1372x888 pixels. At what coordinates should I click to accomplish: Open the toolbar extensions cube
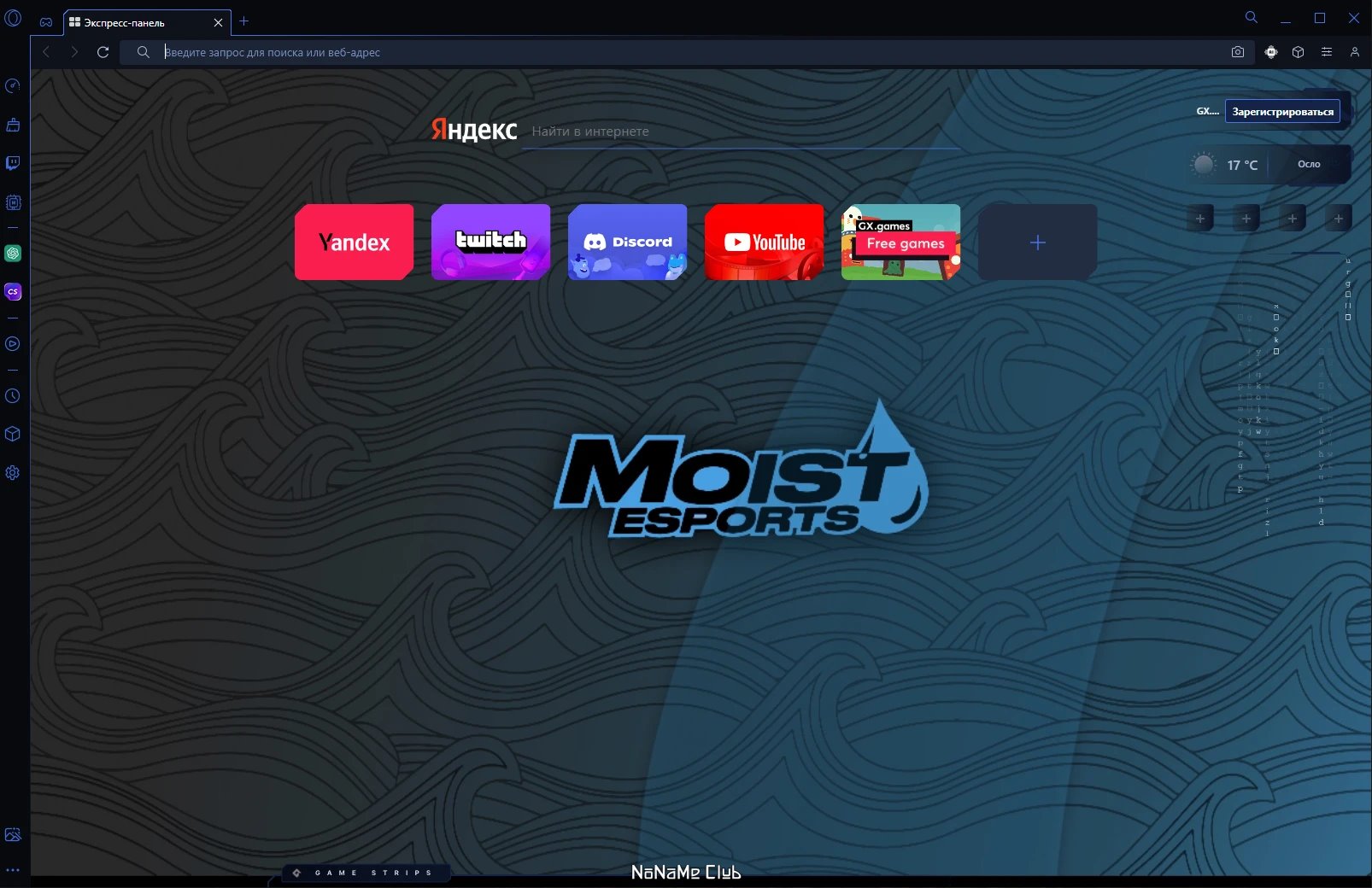click(x=1299, y=52)
